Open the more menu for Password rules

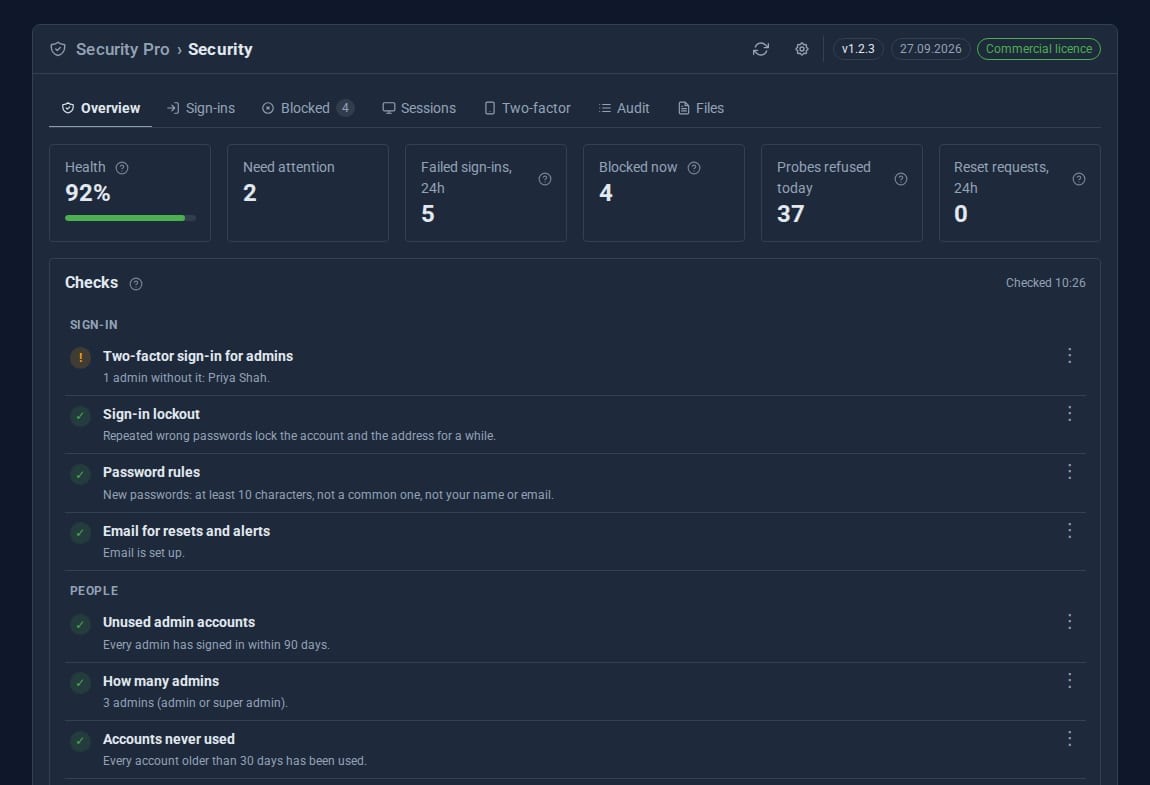[1069, 472]
